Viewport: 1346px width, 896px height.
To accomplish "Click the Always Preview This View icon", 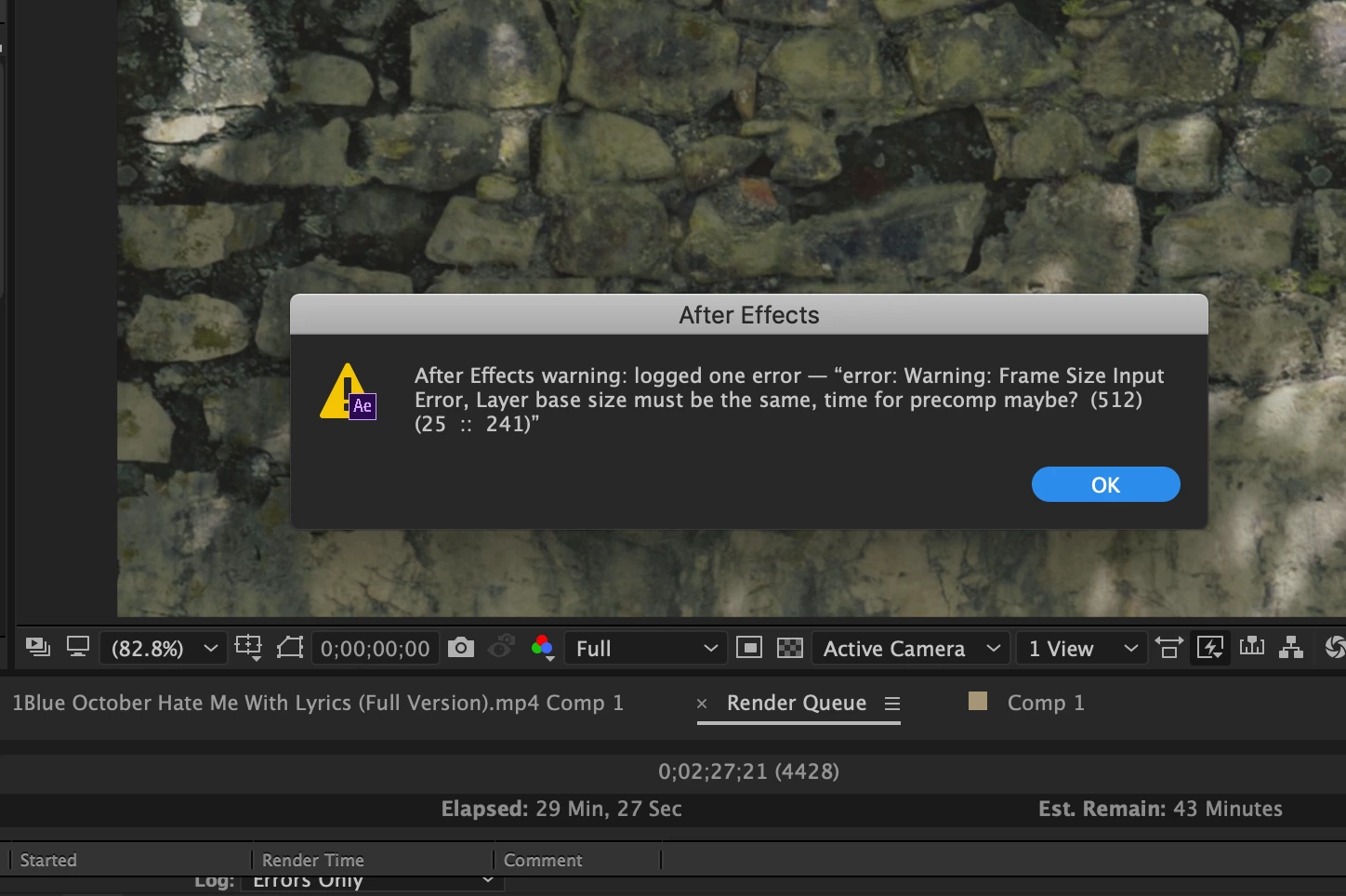I will point(38,647).
